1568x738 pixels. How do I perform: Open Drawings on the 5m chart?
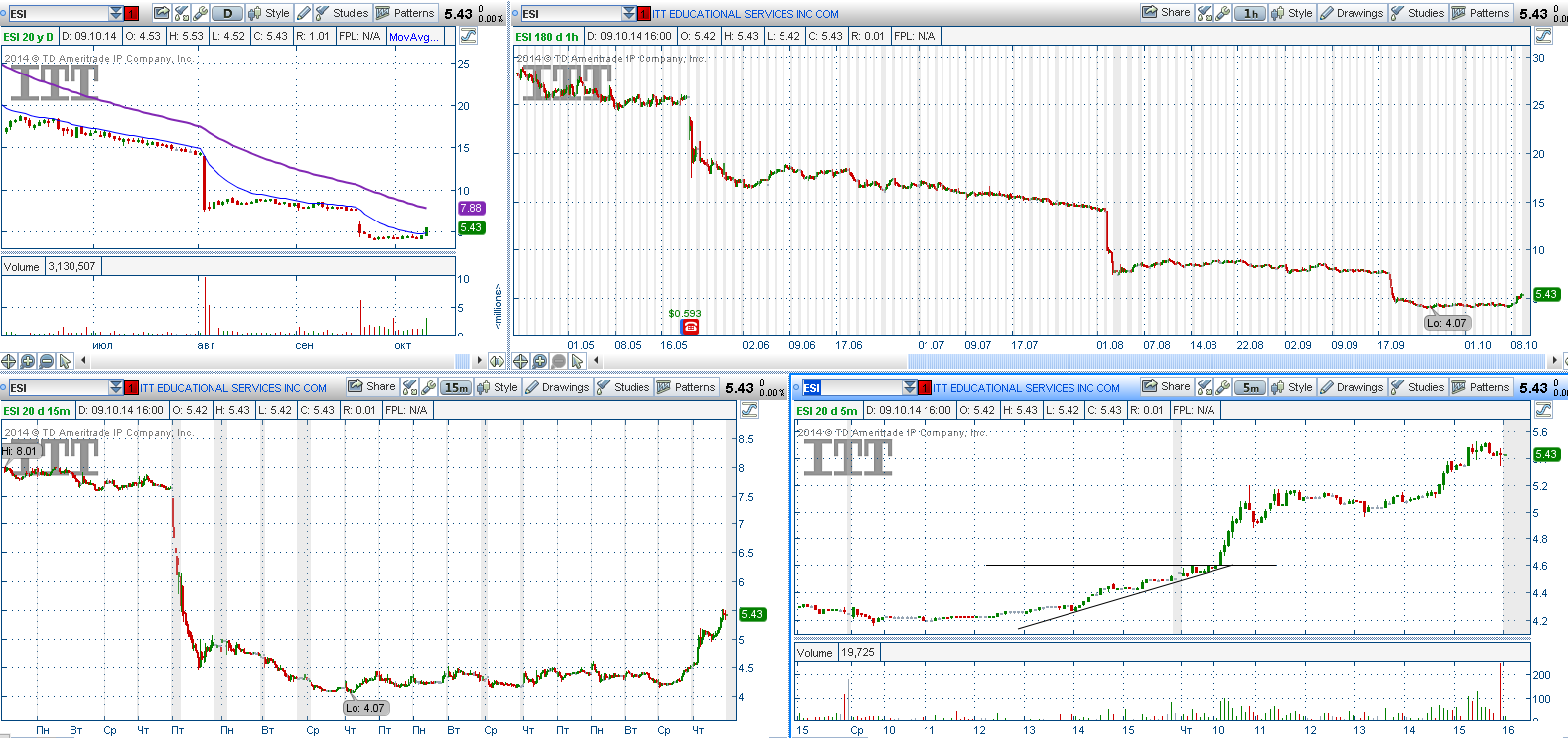pyautogui.click(x=1352, y=387)
